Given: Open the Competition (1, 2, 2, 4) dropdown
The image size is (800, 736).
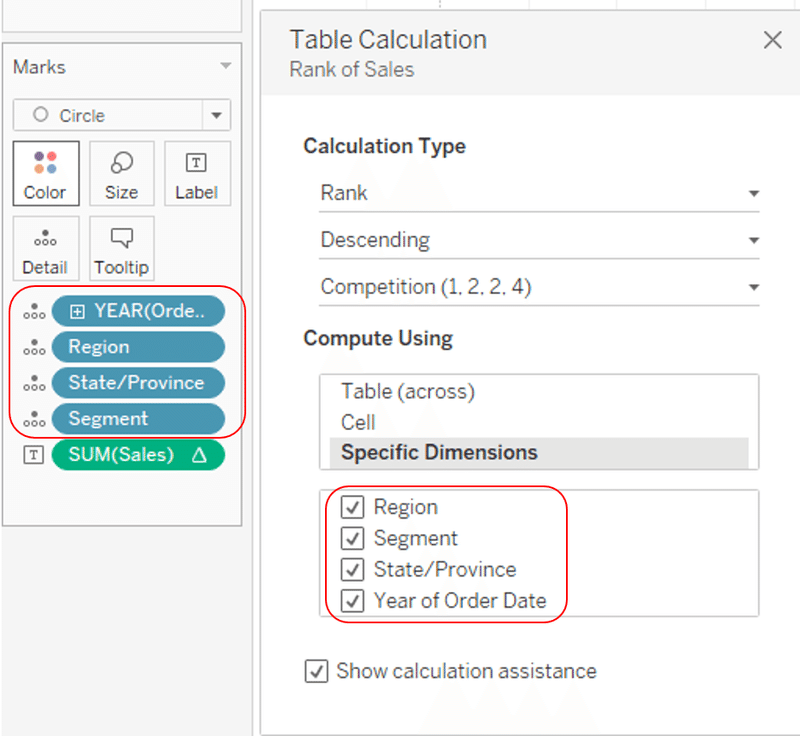Looking at the screenshot, I should (754, 287).
